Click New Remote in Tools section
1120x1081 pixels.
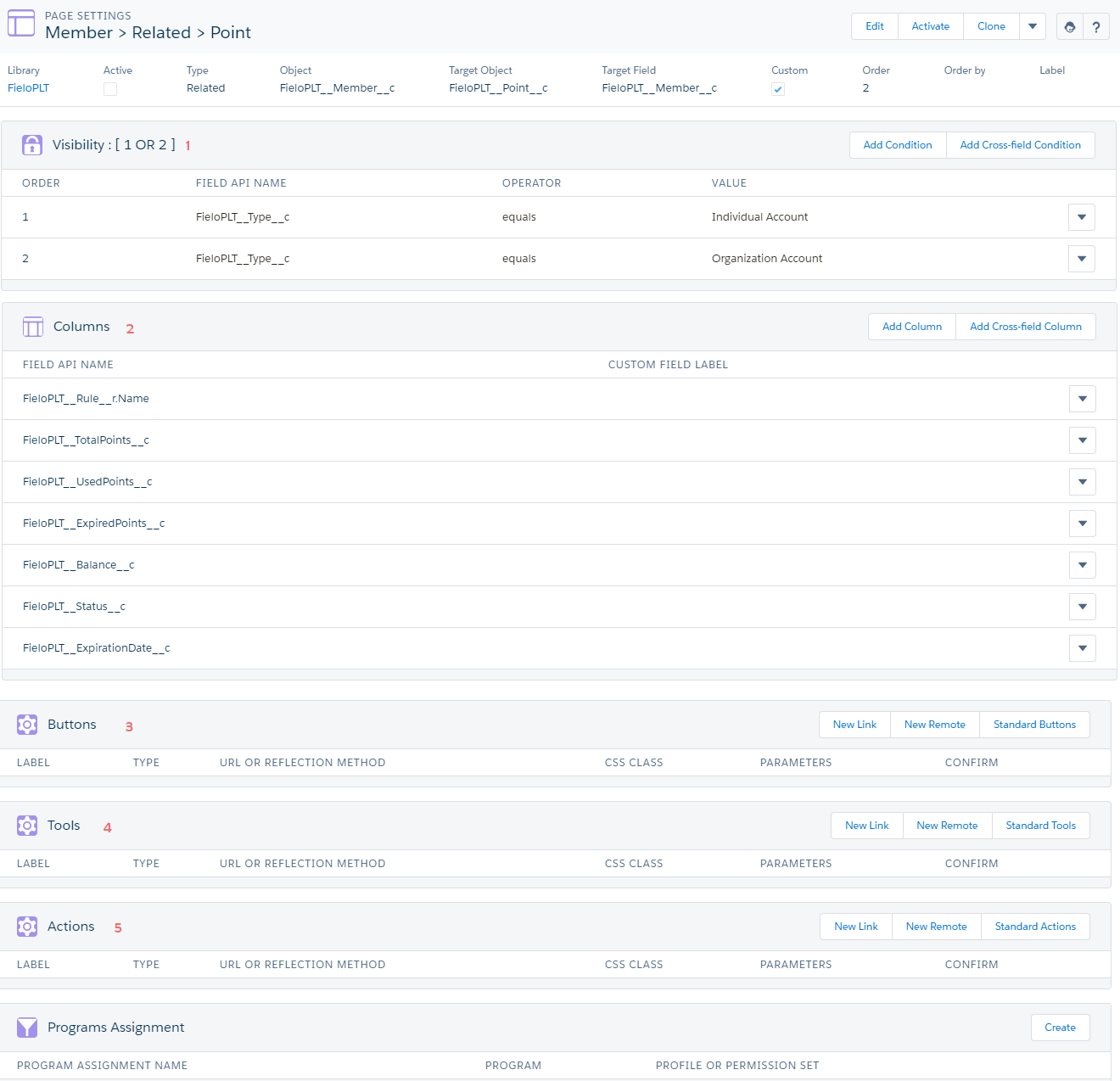point(948,826)
